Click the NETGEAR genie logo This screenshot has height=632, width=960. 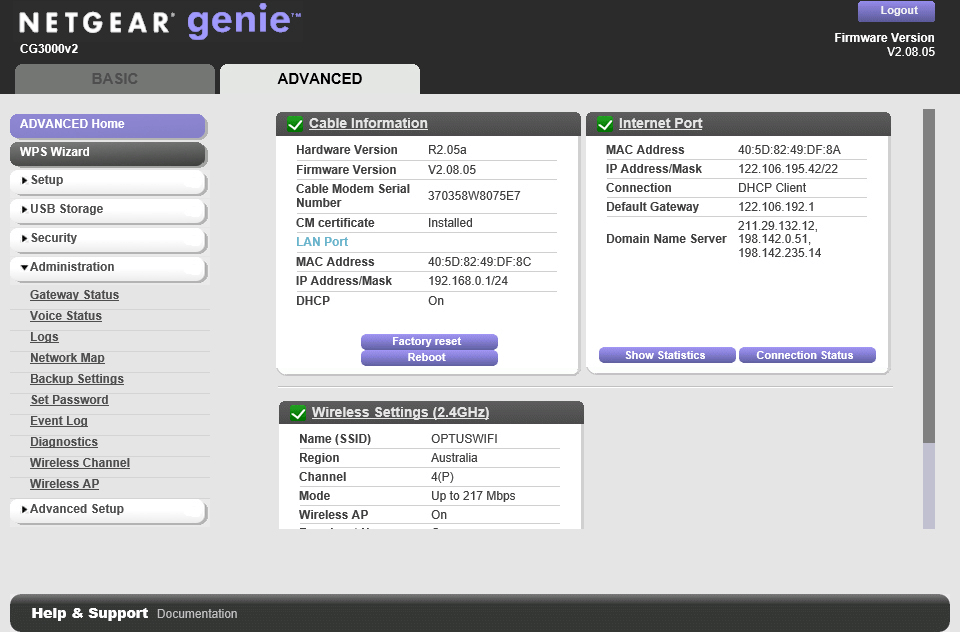[160, 22]
